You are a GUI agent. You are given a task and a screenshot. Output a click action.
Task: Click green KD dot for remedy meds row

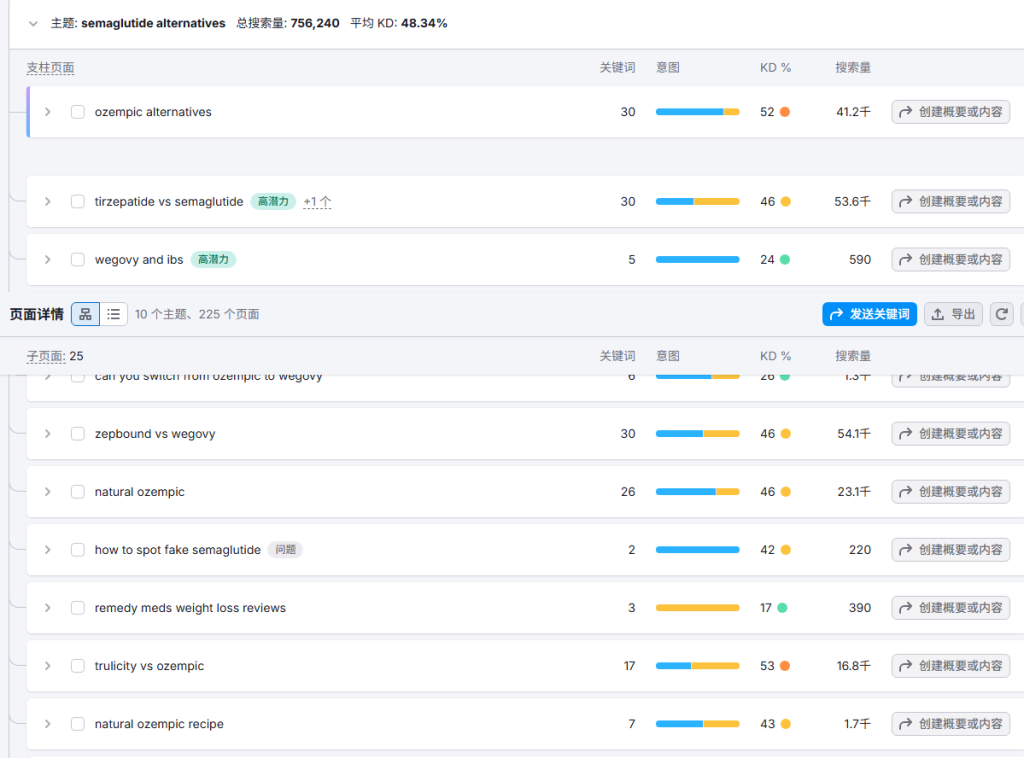[x=782, y=608]
